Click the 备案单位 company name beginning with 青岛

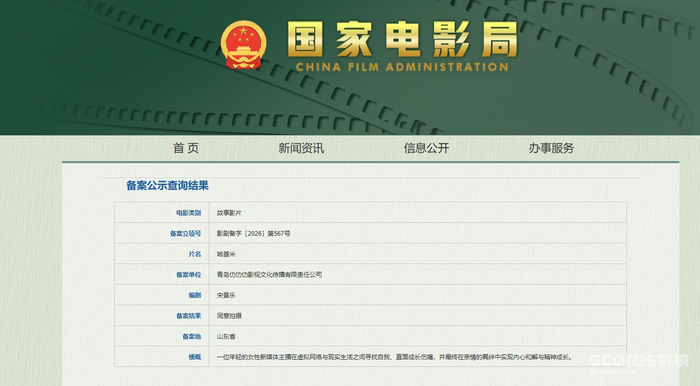[x=269, y=274]
